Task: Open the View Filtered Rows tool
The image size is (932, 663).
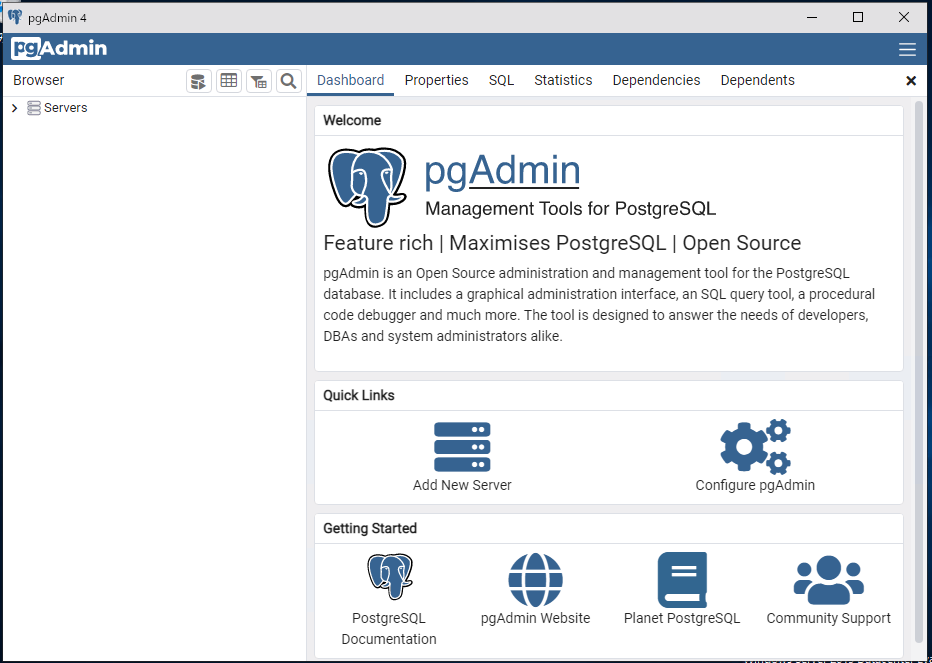Action: click(258, 80)
